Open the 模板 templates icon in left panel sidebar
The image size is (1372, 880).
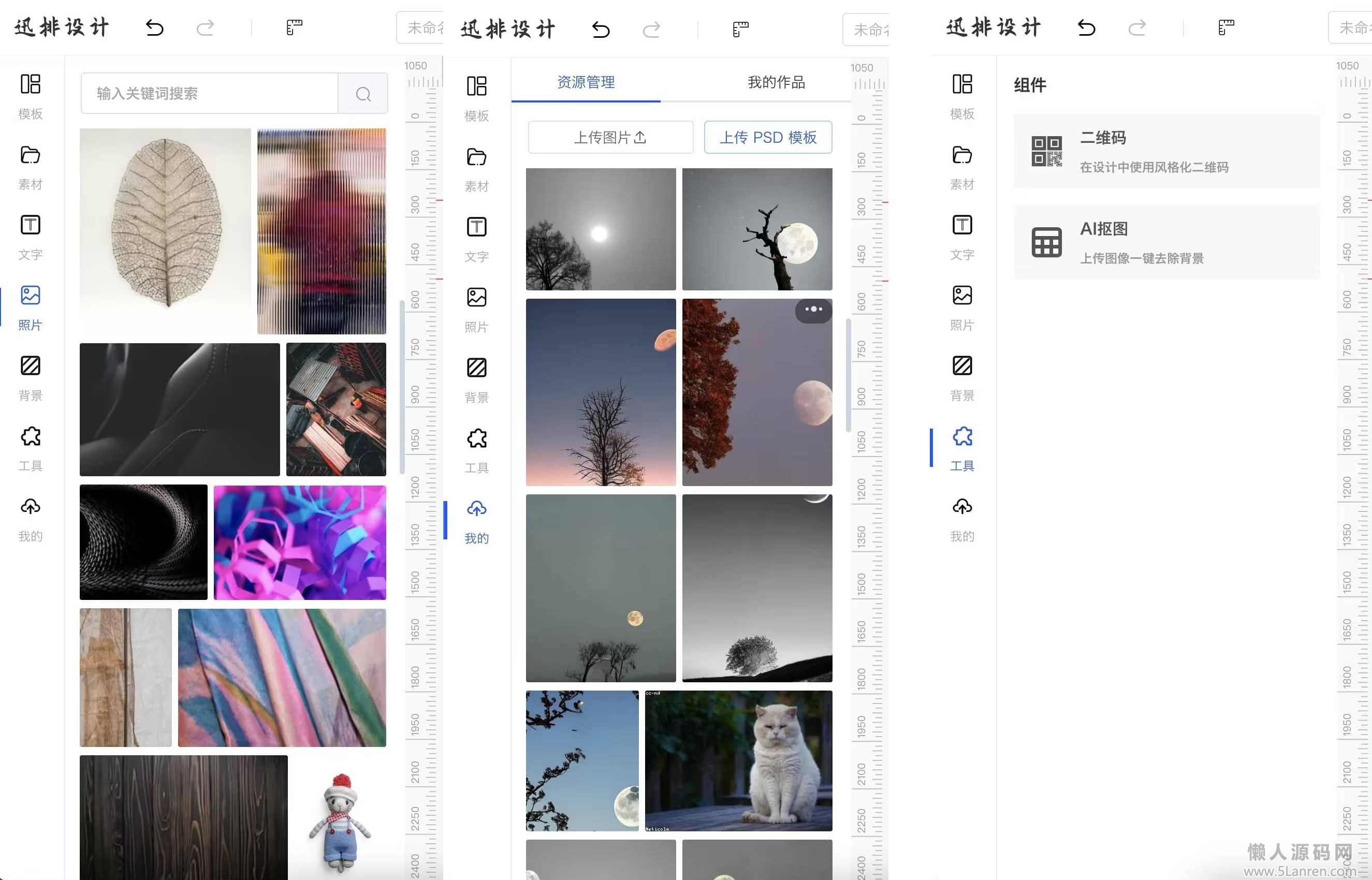(30, 84)
